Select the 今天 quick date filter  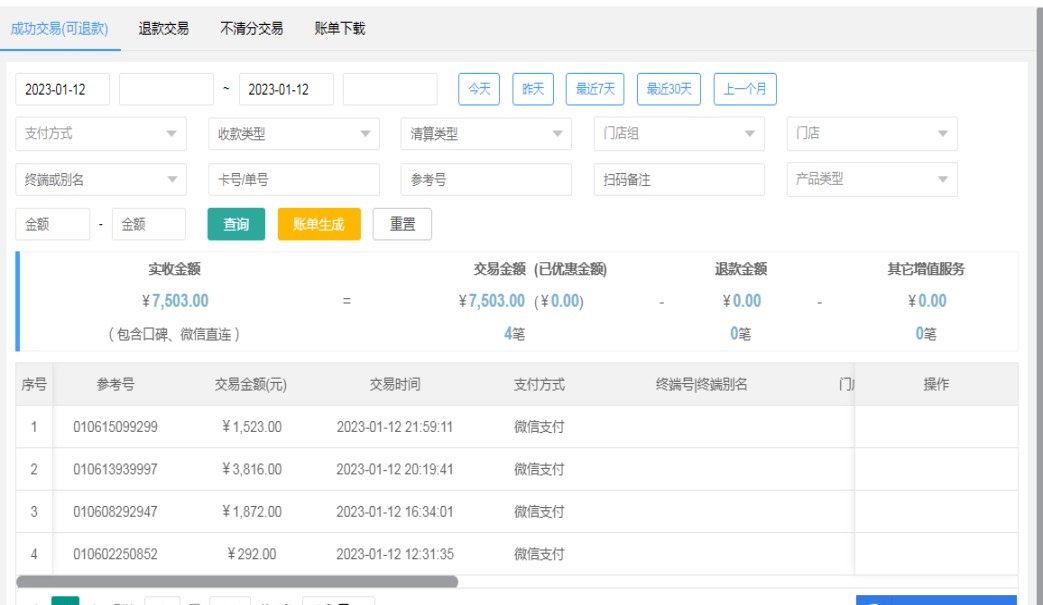(479, 89)
